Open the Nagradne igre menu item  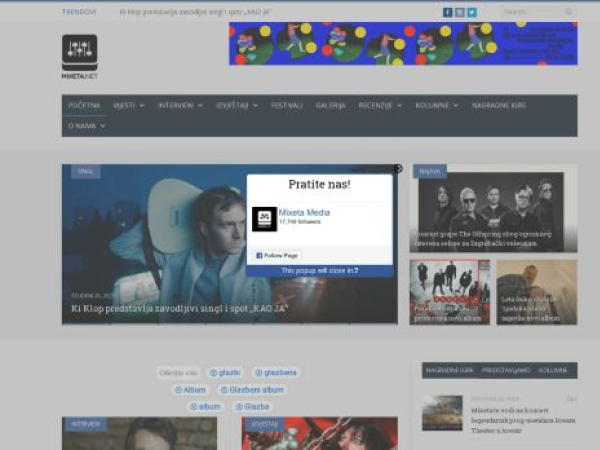[499, 105]
